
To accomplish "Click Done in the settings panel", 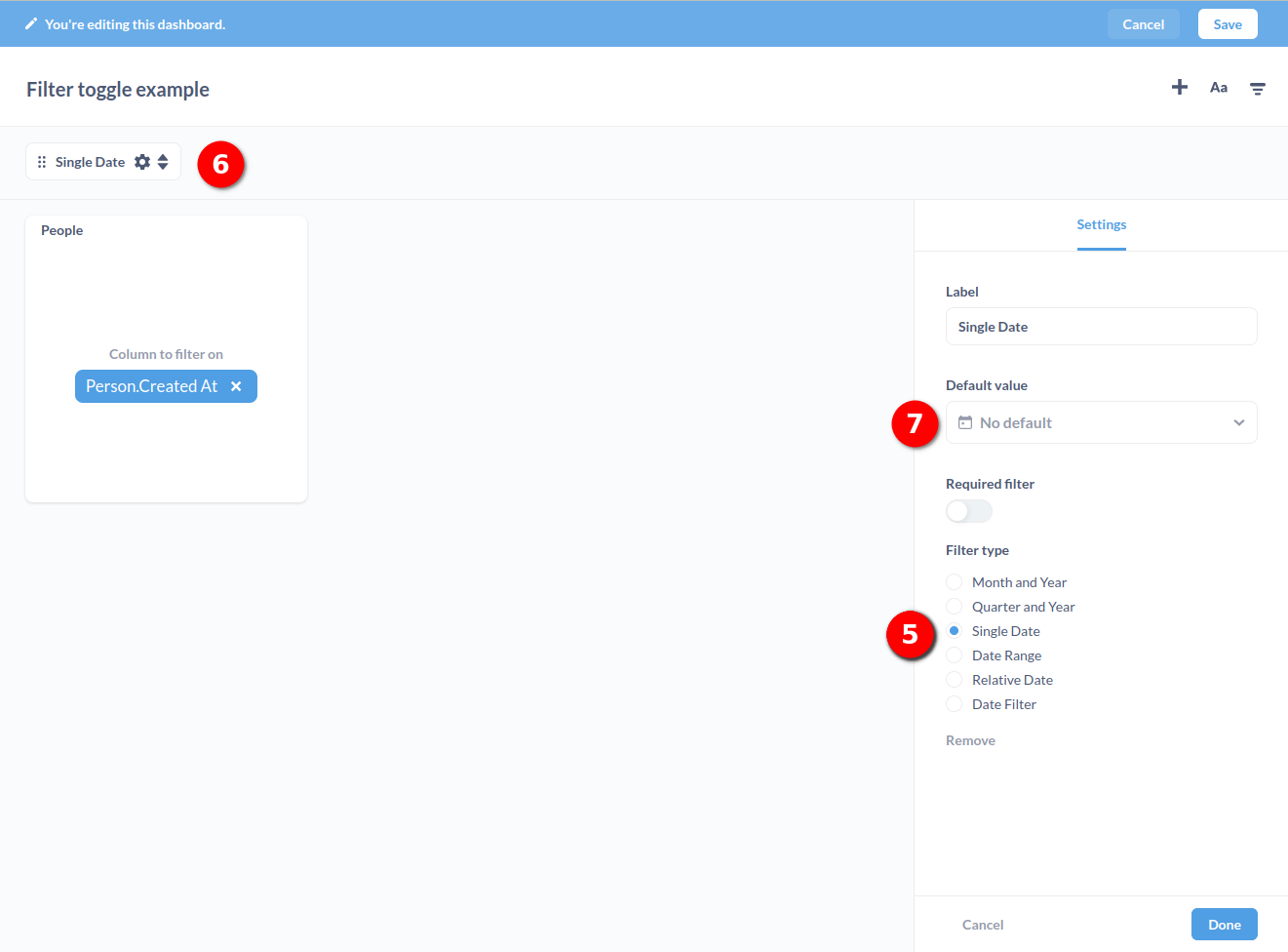I will [1225, 925].
